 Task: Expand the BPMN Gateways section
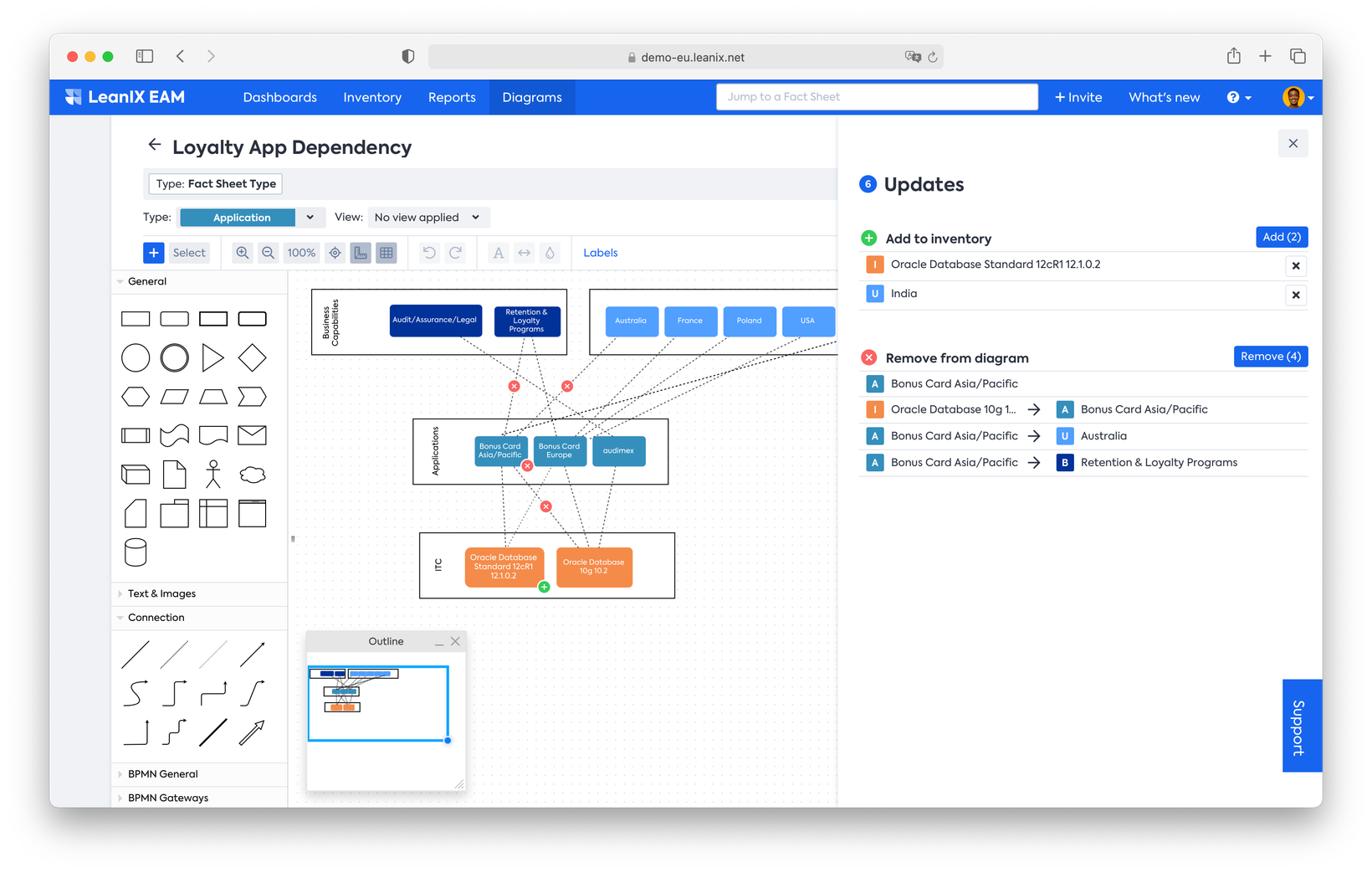[x=168, y=798]
